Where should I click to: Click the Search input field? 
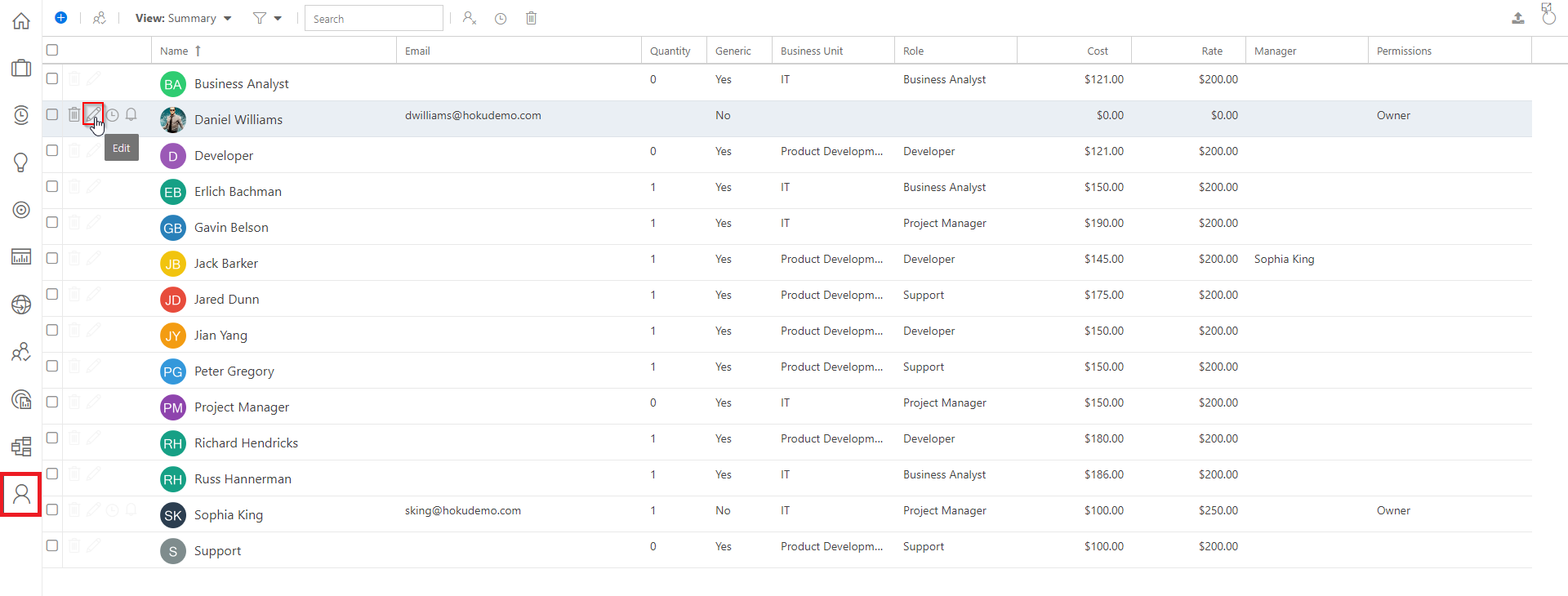374,18
